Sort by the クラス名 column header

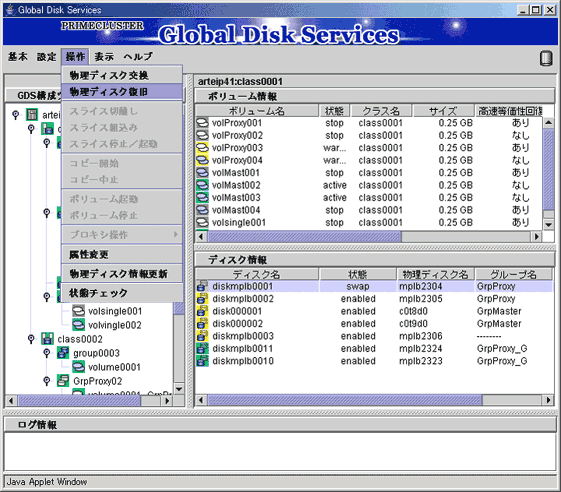[381, 111]
